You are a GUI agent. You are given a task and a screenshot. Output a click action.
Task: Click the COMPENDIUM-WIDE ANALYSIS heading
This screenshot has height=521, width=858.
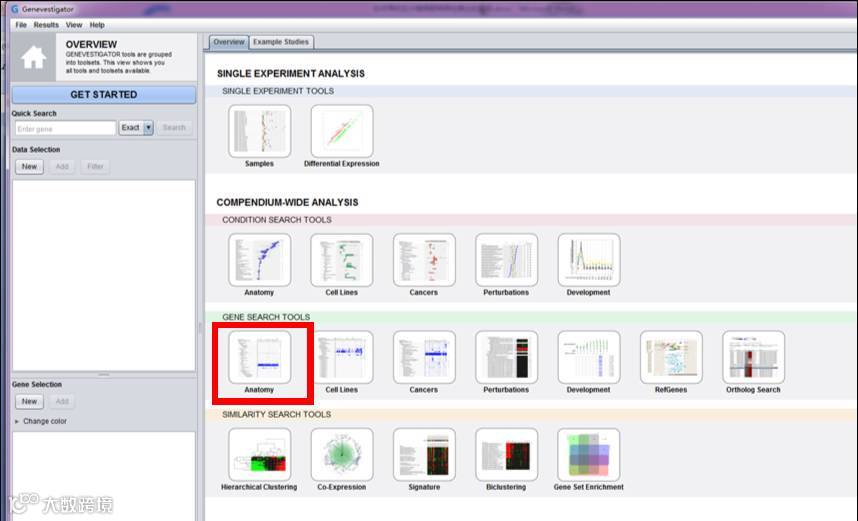click(287, 202)
